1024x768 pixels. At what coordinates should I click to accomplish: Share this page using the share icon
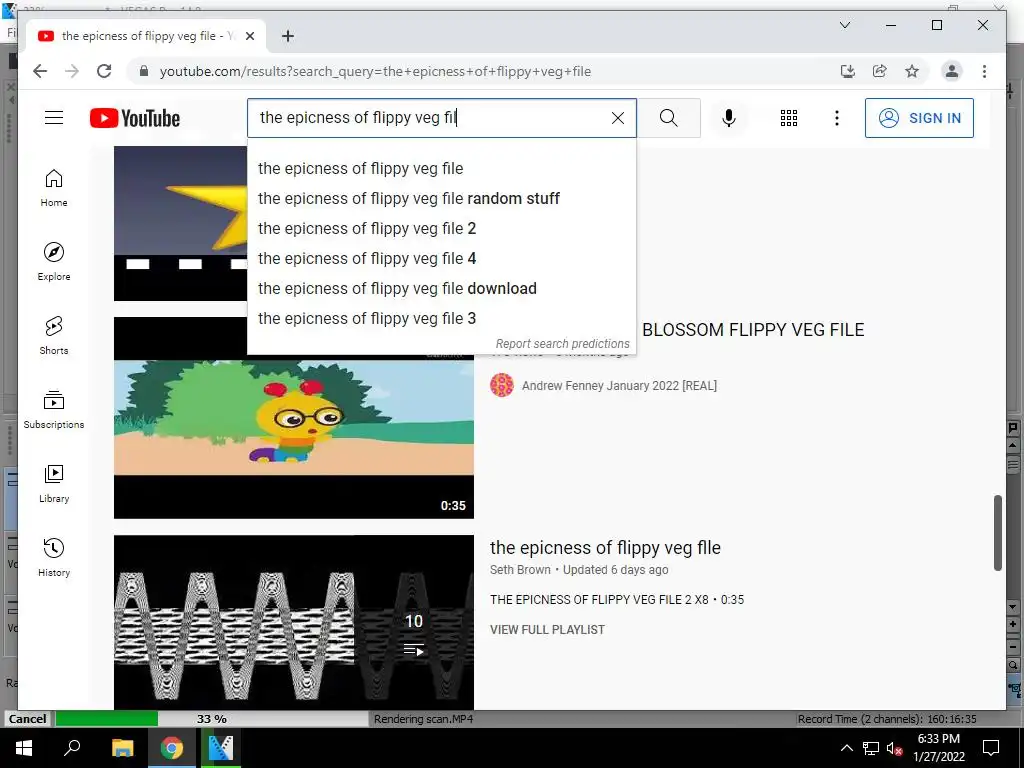(880, 71)
